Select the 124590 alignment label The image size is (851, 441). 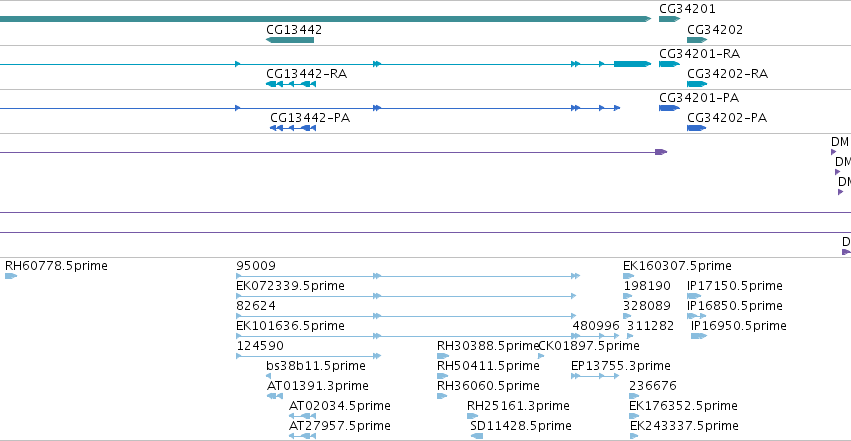pyautogui.click(x=260, y=346)
